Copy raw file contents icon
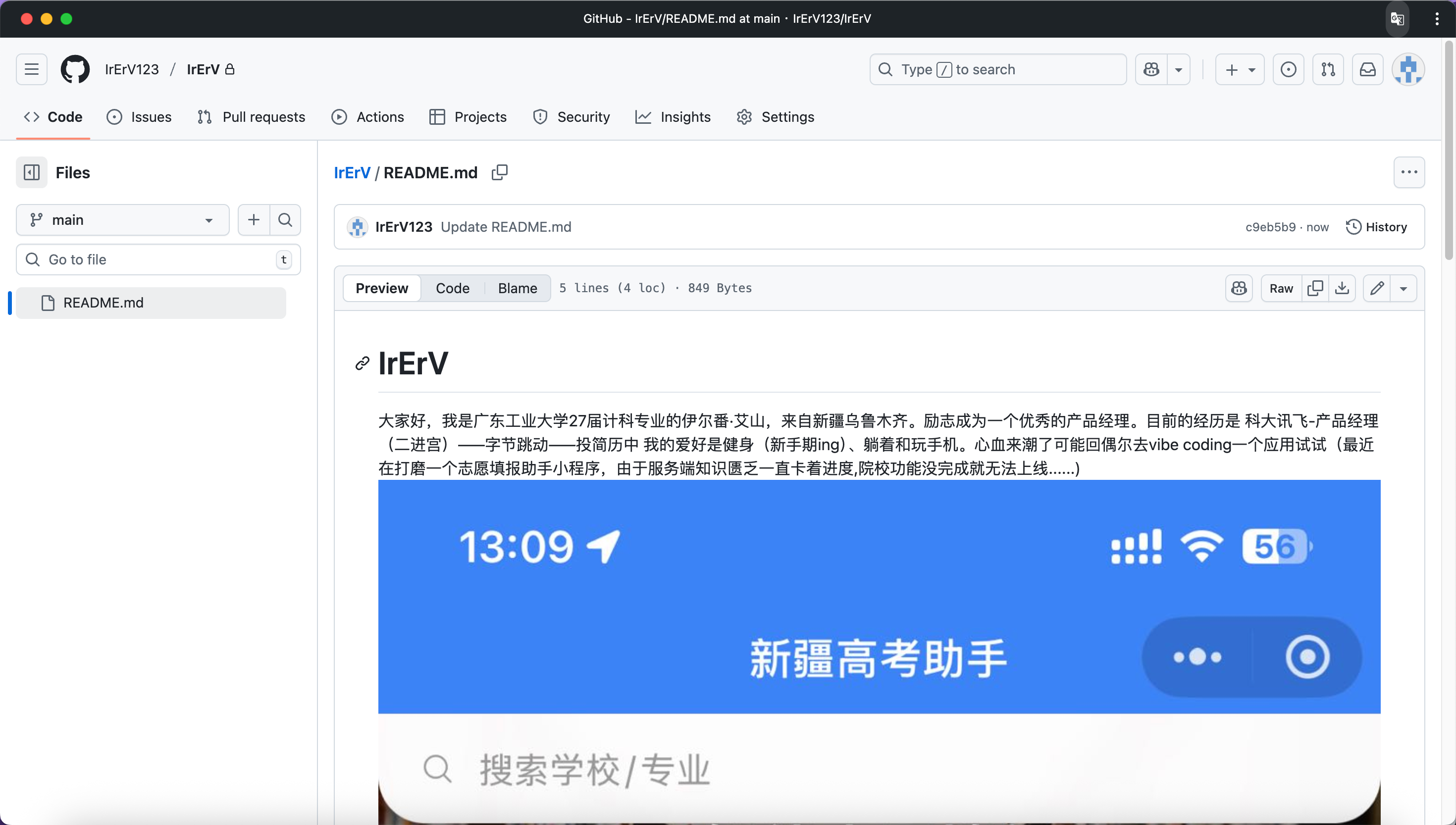The height and width of the screenshot is (825, 1456). [1314, 288]
